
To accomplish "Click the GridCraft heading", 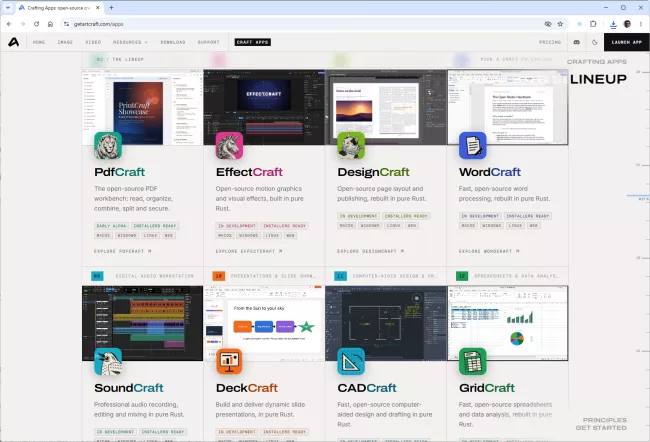I will (x=487, y=388).
